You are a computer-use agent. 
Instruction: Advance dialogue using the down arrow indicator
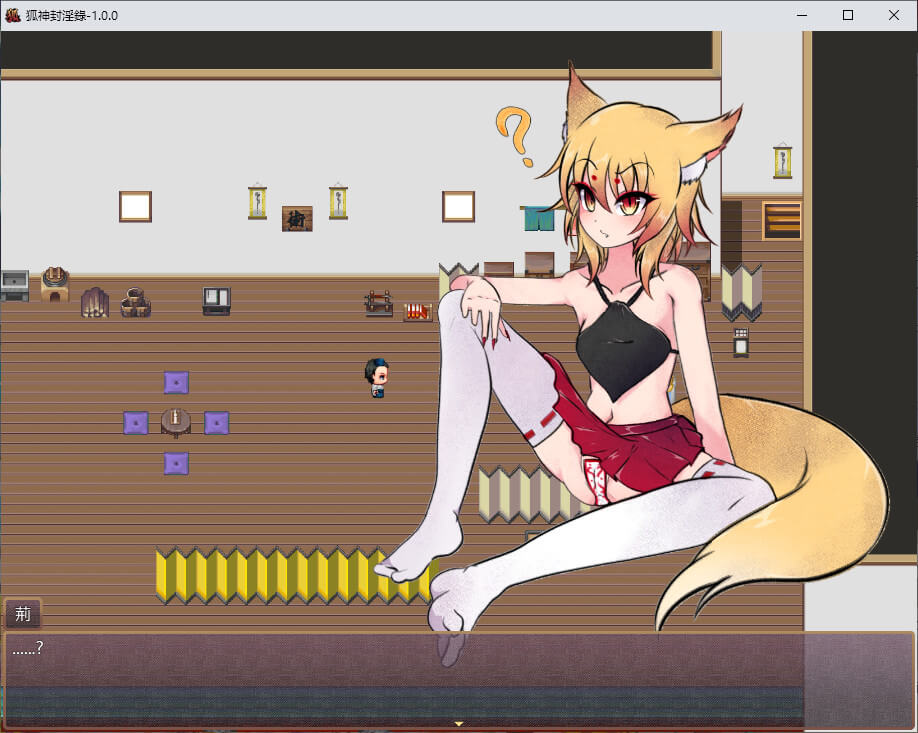459,722
